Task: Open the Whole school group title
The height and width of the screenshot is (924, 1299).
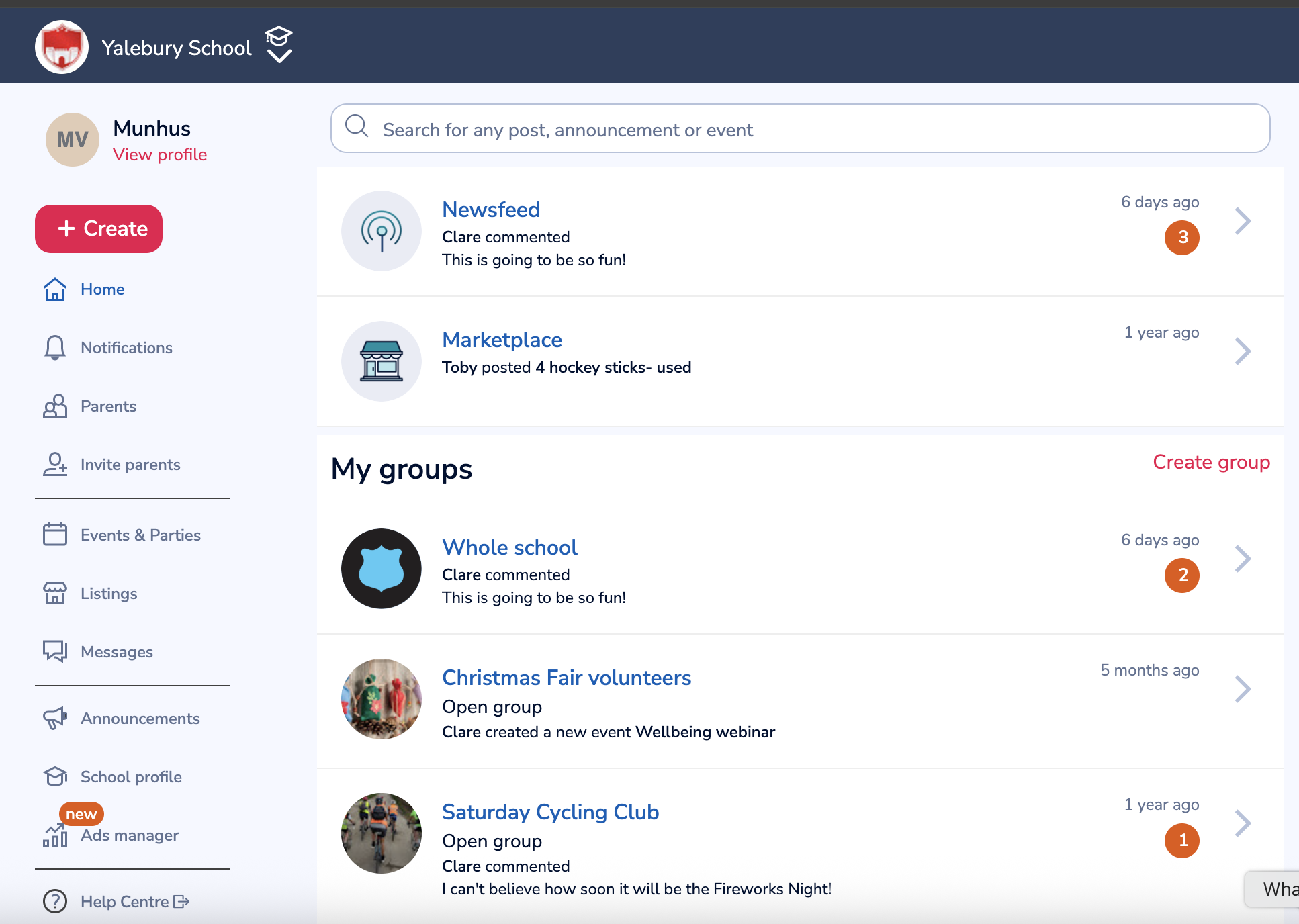Action: point(510,547)
